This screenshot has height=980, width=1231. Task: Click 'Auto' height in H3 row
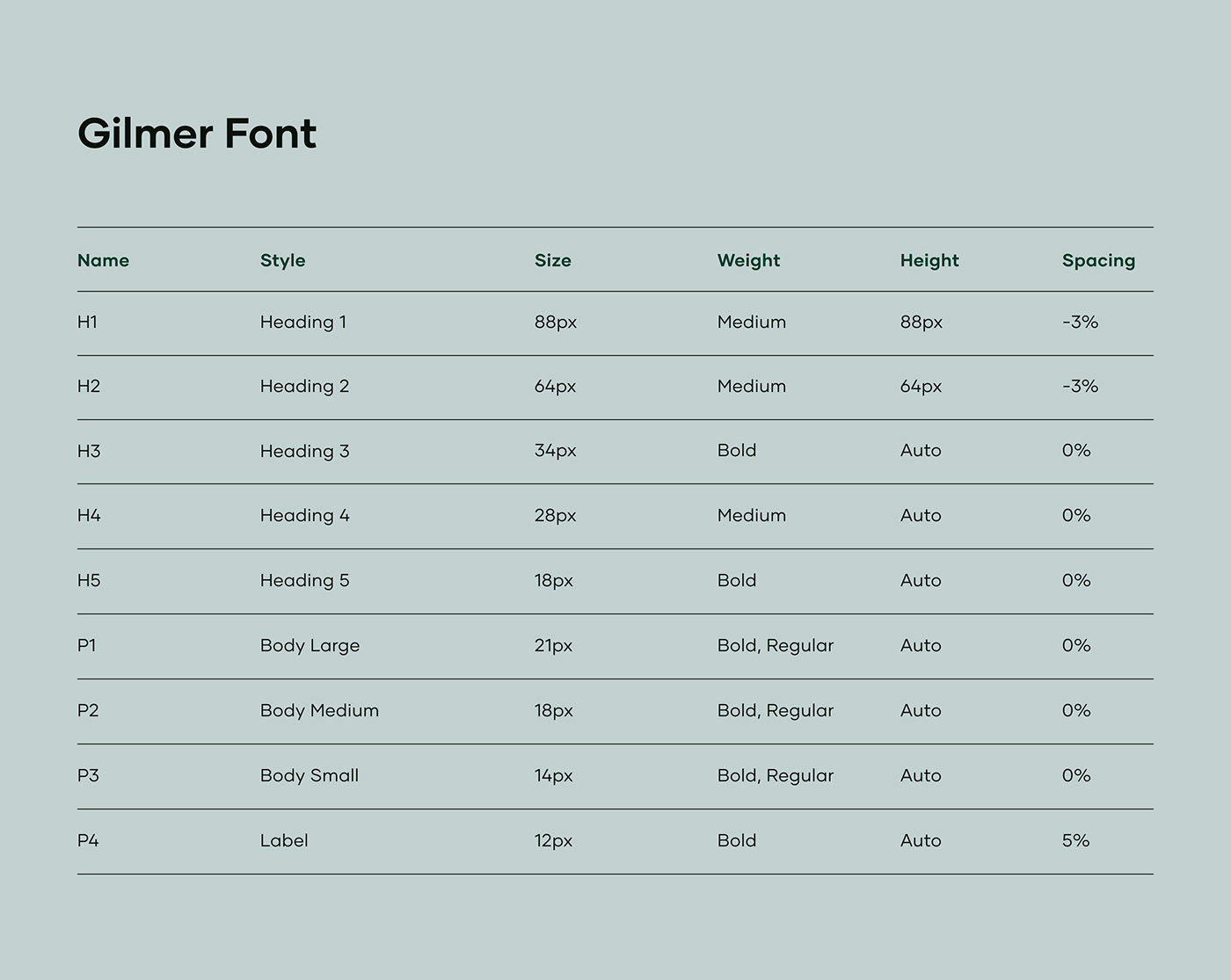[921, 450]
